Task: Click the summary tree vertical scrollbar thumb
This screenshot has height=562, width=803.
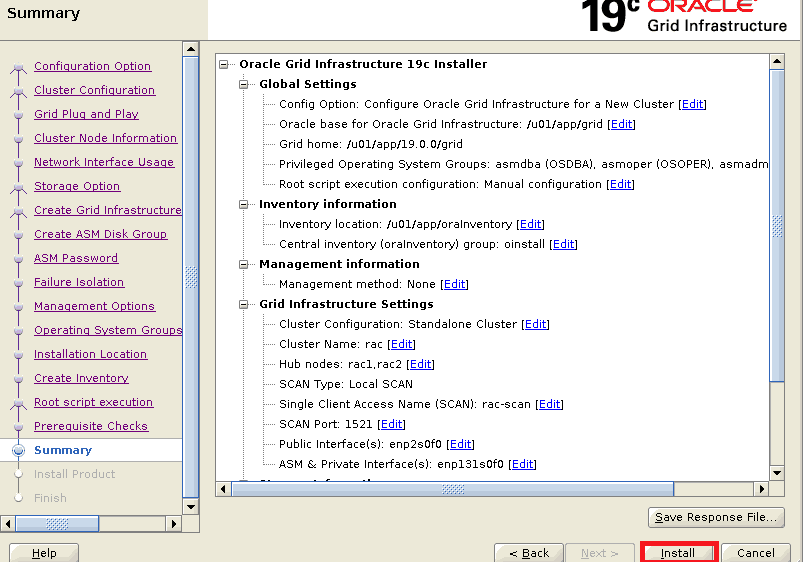Action: 777,226
